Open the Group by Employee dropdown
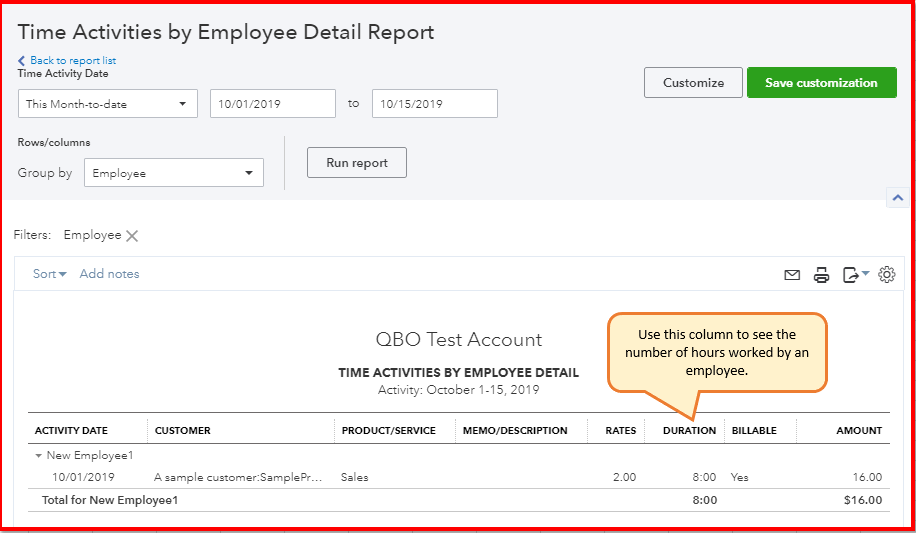Screen dimensions: 916x533 pos(174,172)
